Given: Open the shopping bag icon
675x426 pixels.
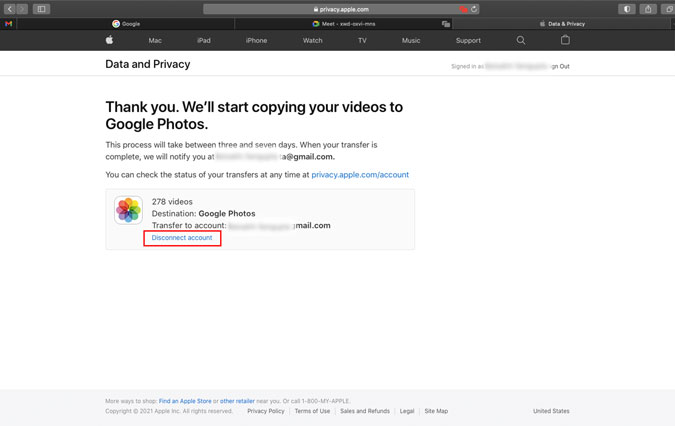Looking at the screenshot, I should 565,40.
